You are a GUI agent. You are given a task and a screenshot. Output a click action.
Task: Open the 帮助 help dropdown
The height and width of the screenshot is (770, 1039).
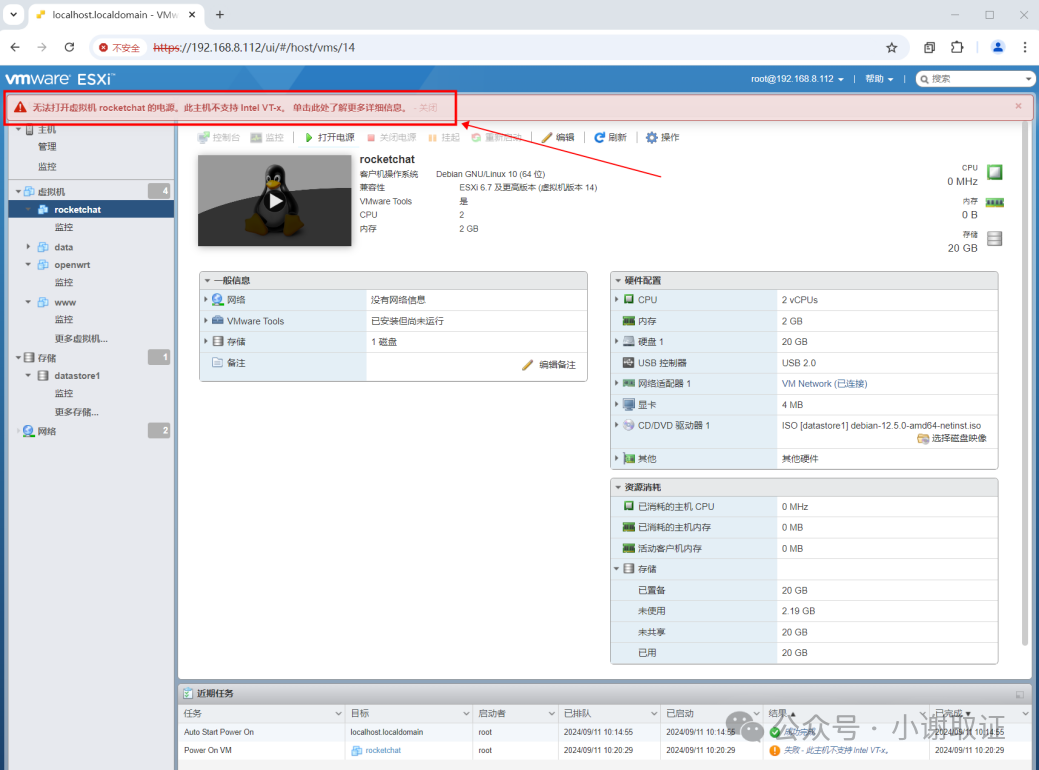(x=879, y=79)
